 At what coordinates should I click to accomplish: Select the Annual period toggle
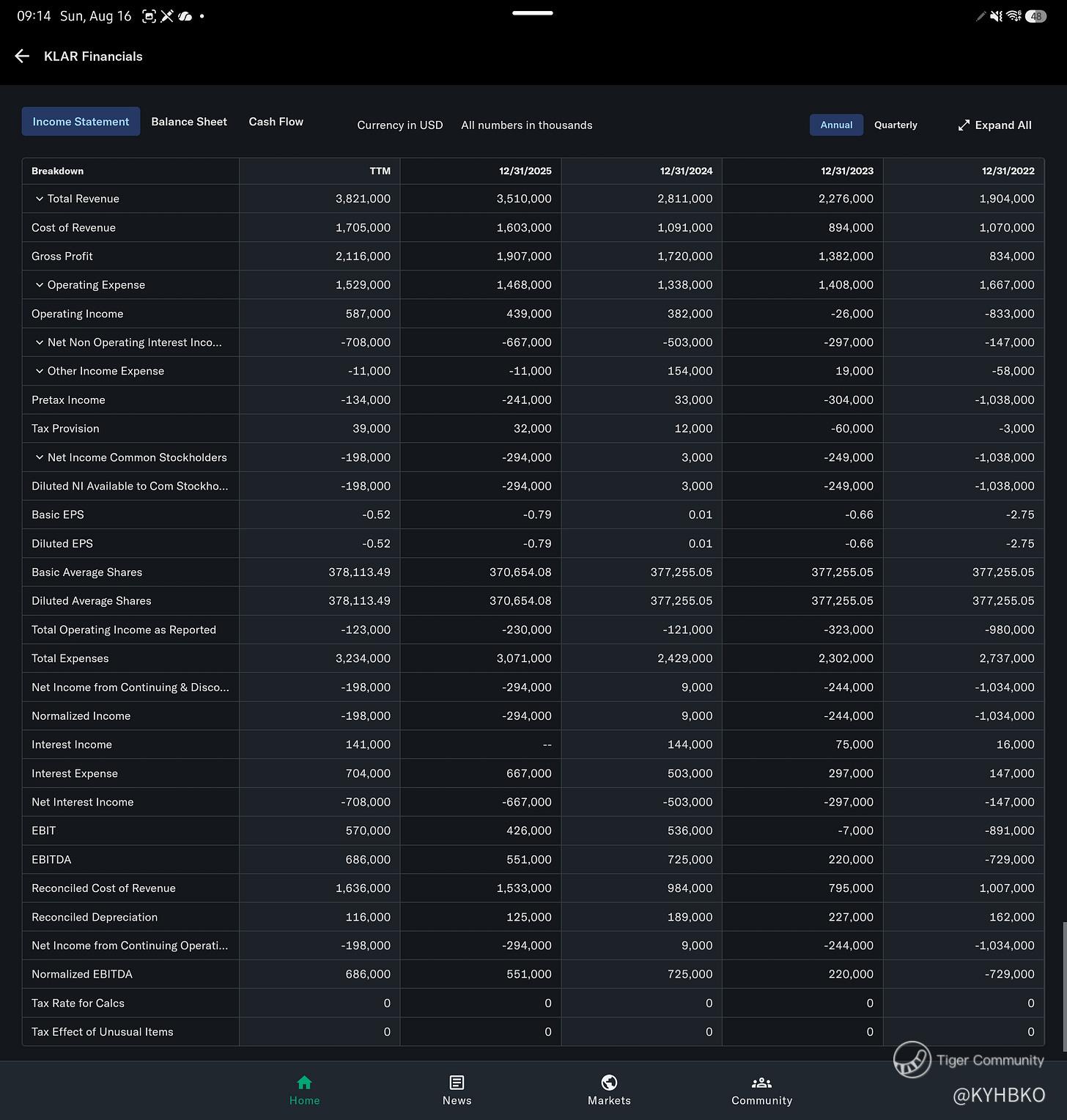click(836, 125)
